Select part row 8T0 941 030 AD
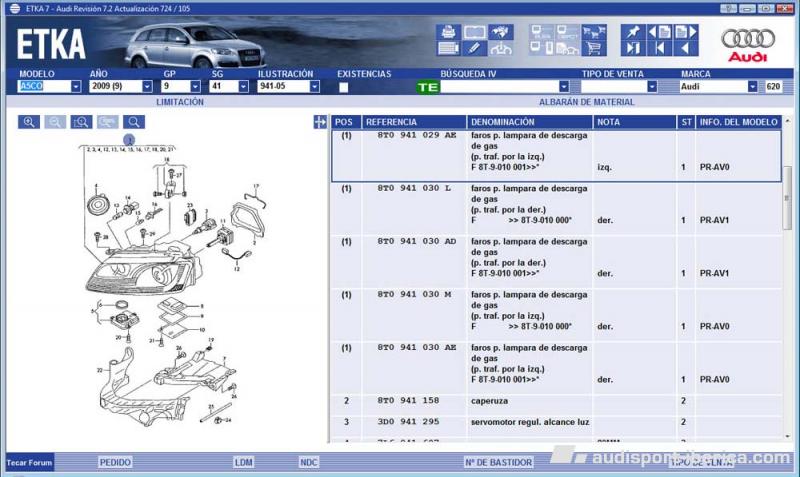This screenshot has height=477, width=800. [x=556, y=262]
